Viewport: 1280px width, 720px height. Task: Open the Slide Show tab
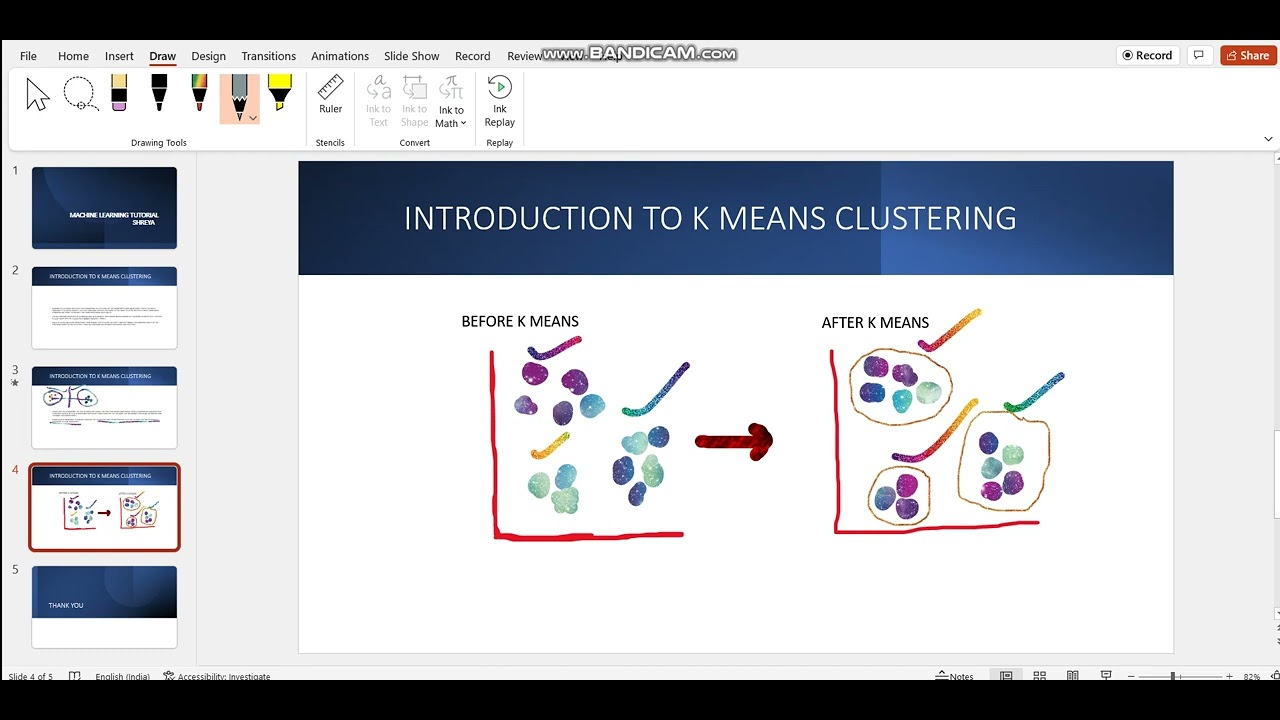click(x=411, y=56)
